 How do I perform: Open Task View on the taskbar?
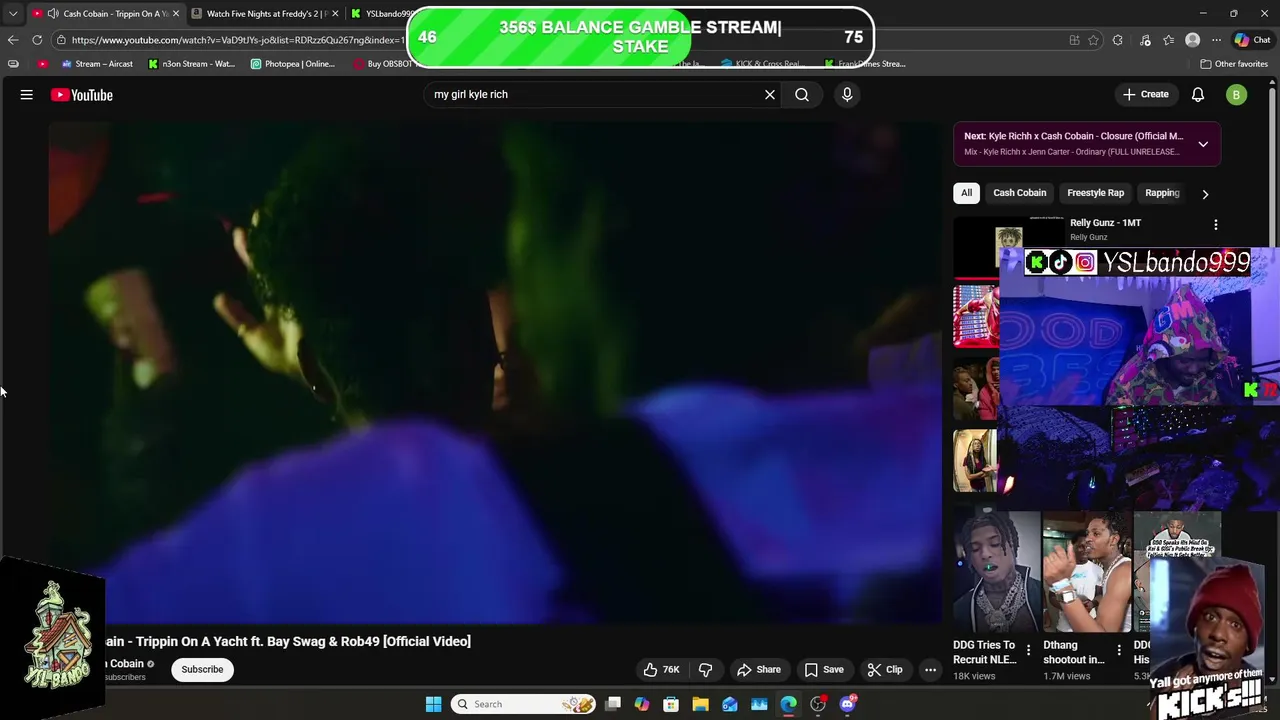pos(613,704)
